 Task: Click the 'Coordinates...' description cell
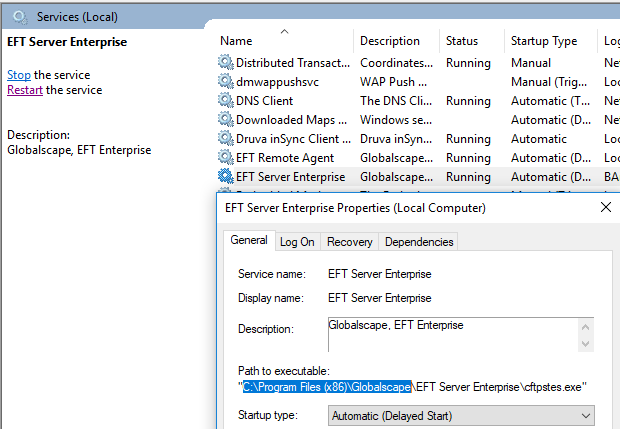[x=397, y=63]
